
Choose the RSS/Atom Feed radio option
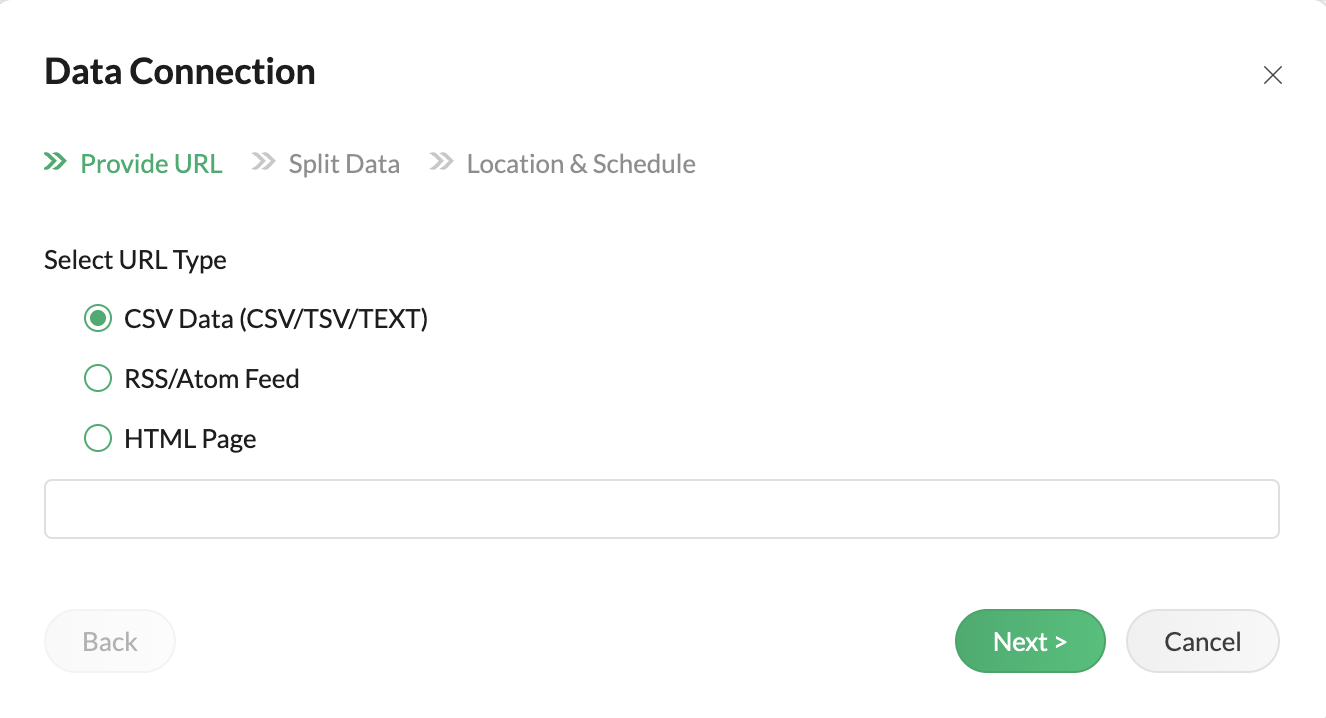pyautogui.click(x=97, y=379)
